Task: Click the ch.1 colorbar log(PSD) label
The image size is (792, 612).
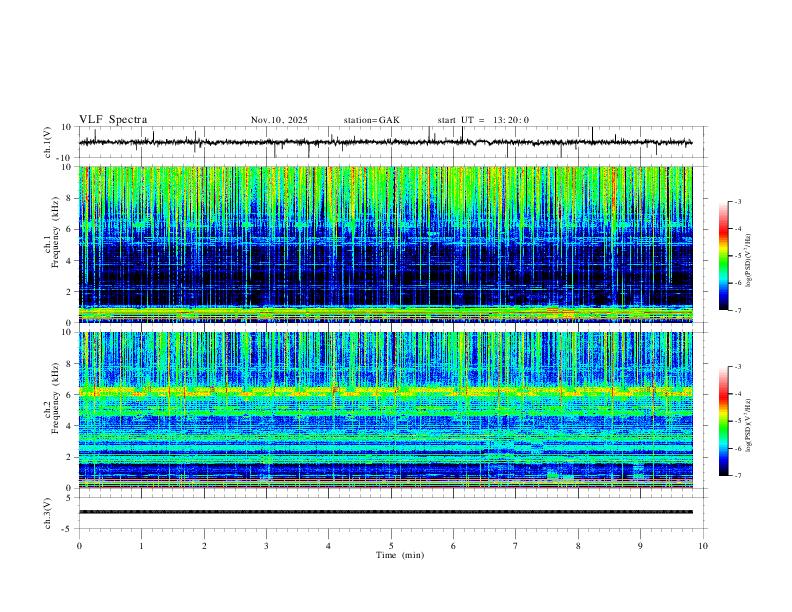Action: coord(749,260)
